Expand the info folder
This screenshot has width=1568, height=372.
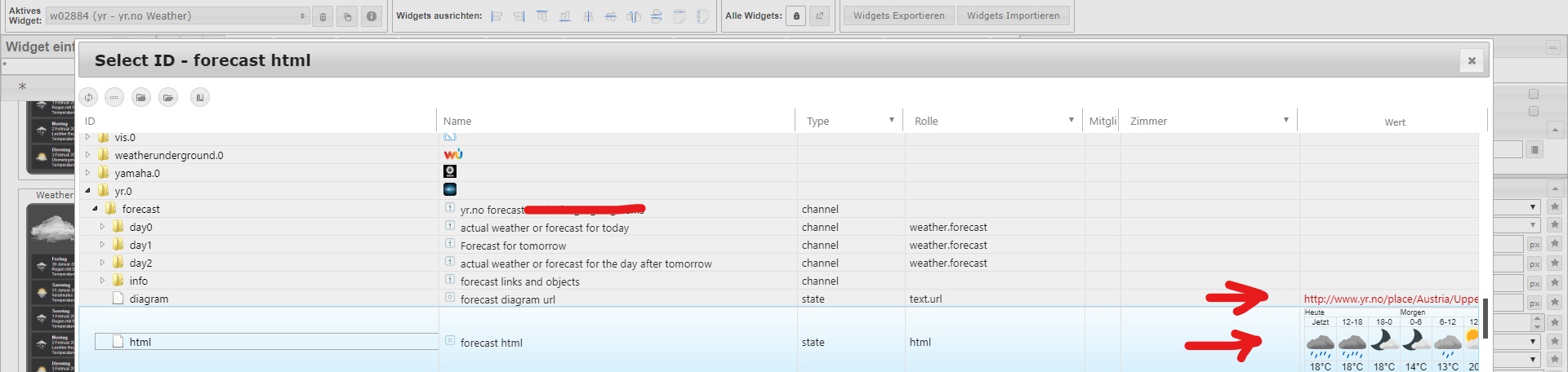coord(102,281)
